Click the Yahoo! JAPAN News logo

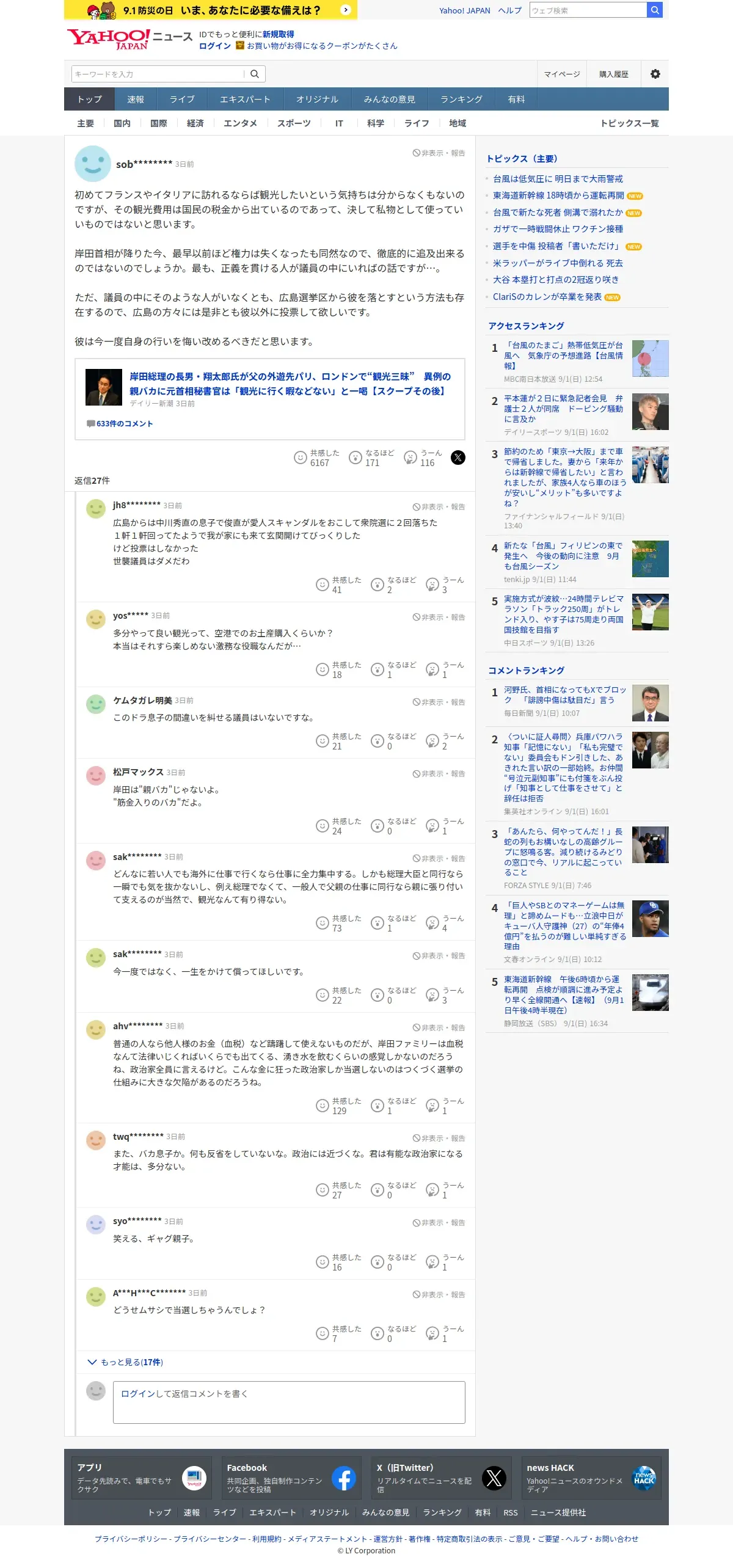[129, 39]
